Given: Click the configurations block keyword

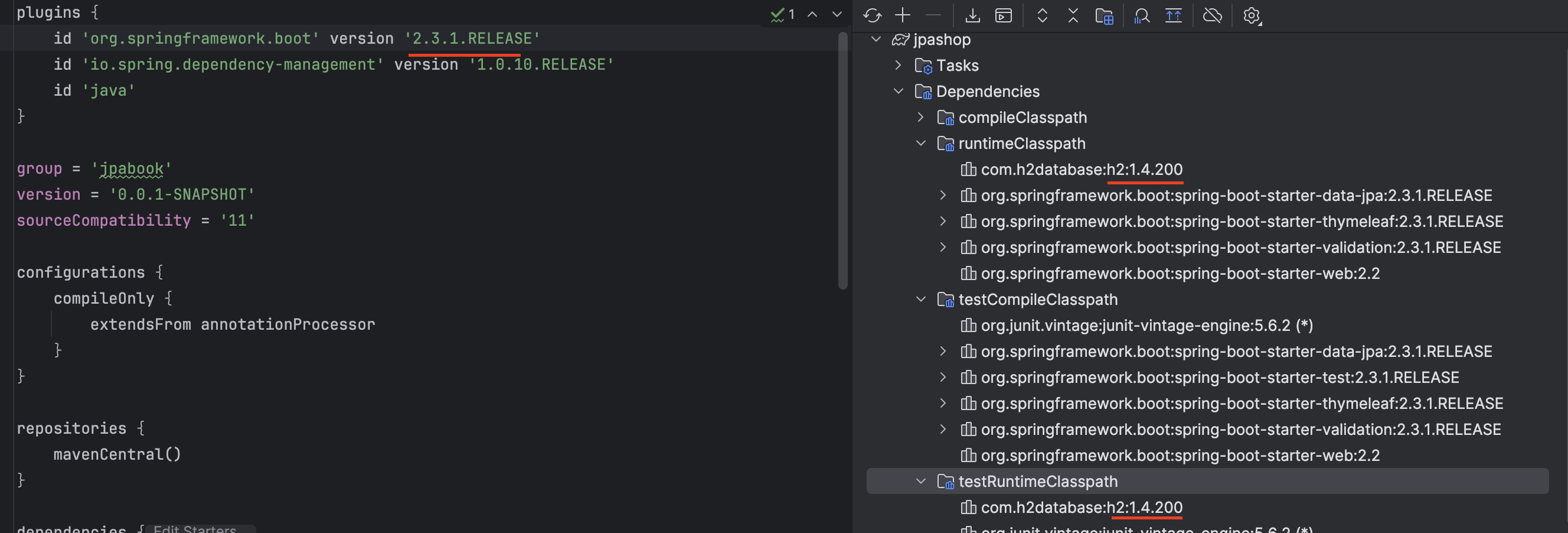Looking at the screenshot, I should [x=80, y=272].
